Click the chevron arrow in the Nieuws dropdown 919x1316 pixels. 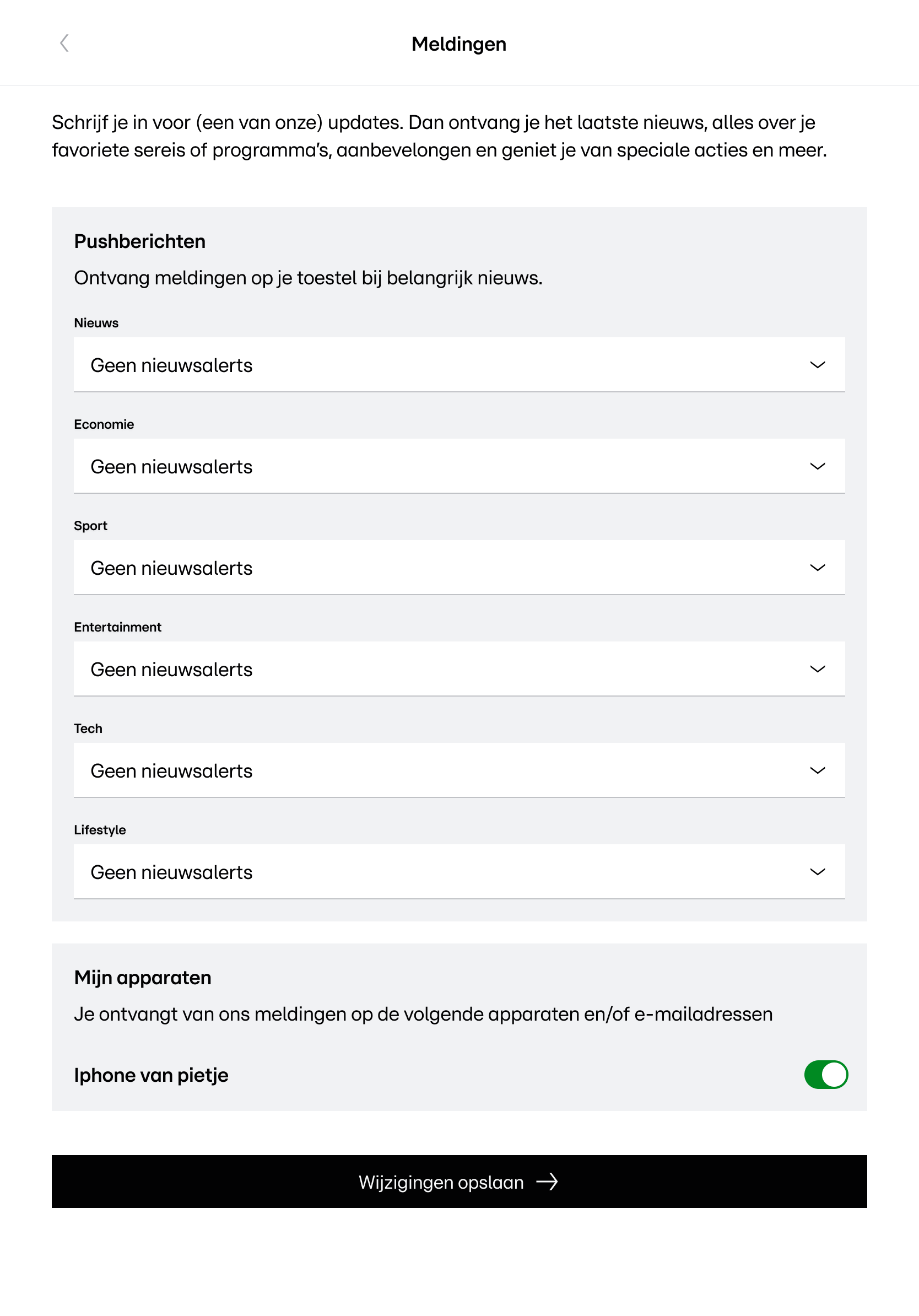pyautogui.click(x=817, y=365)
